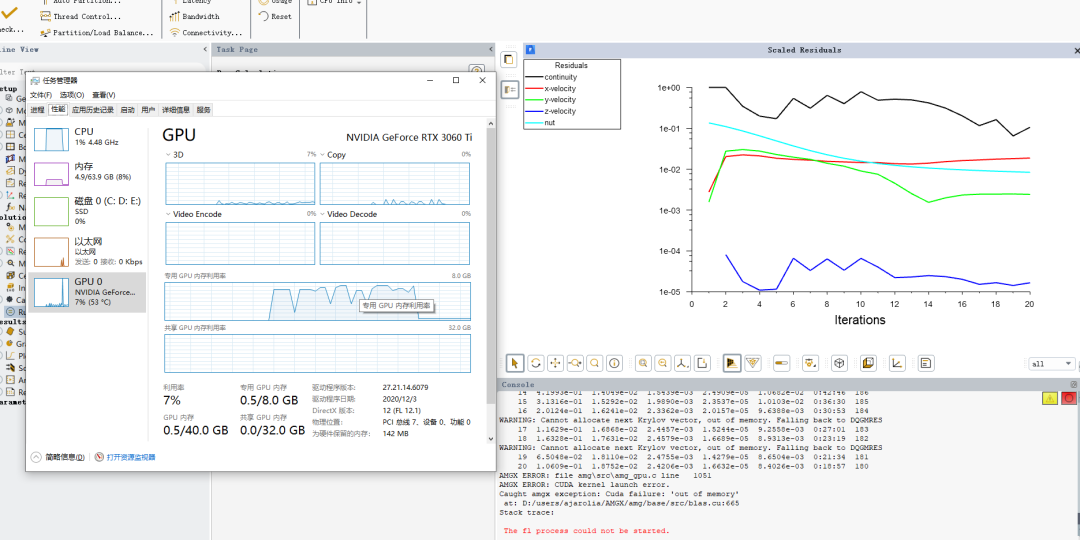Click the yellow warning icon in Console
This screenshot has height=540, width=1080.
[1049, 398]
